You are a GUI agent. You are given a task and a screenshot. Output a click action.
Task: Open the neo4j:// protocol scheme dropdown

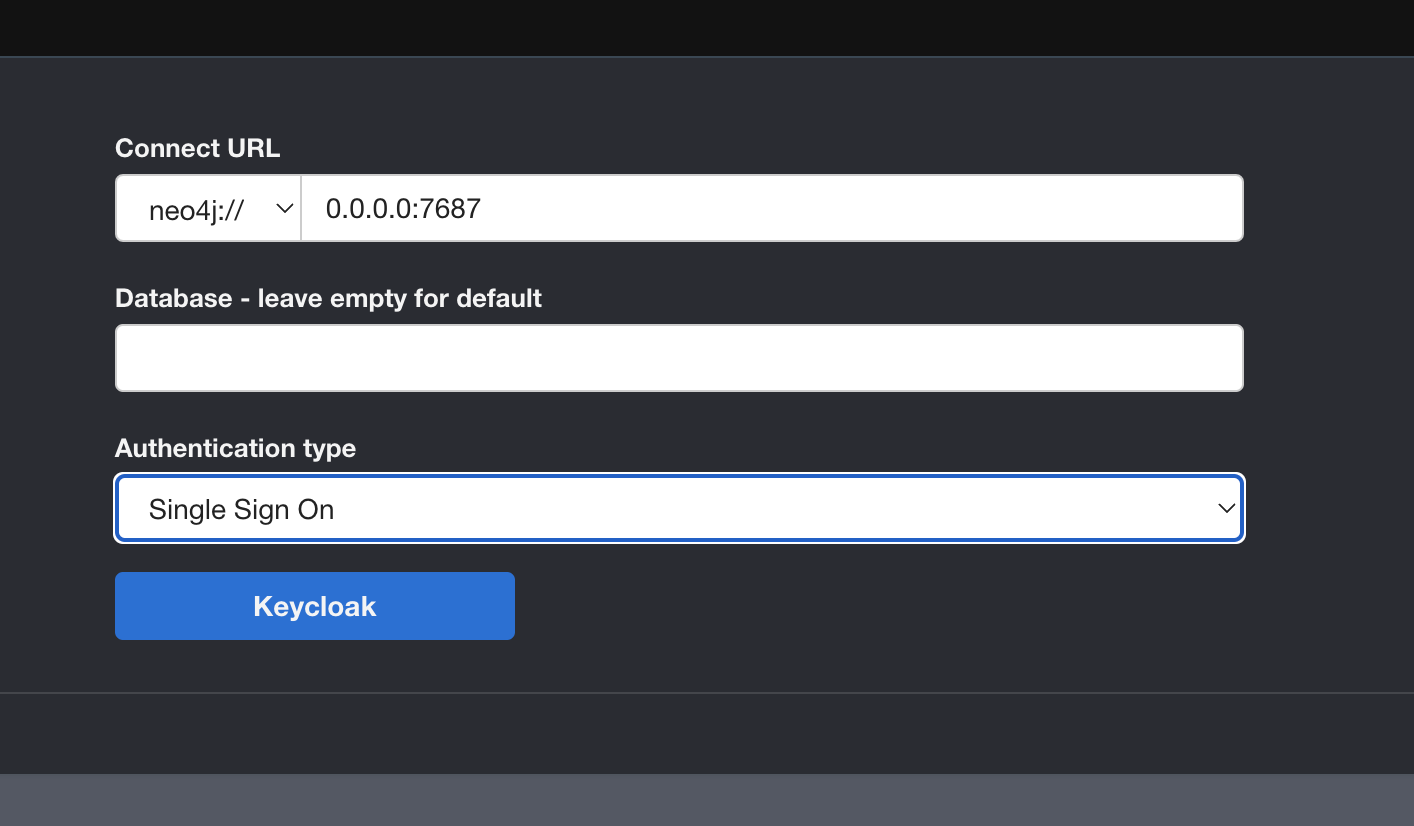coord(208,208)
